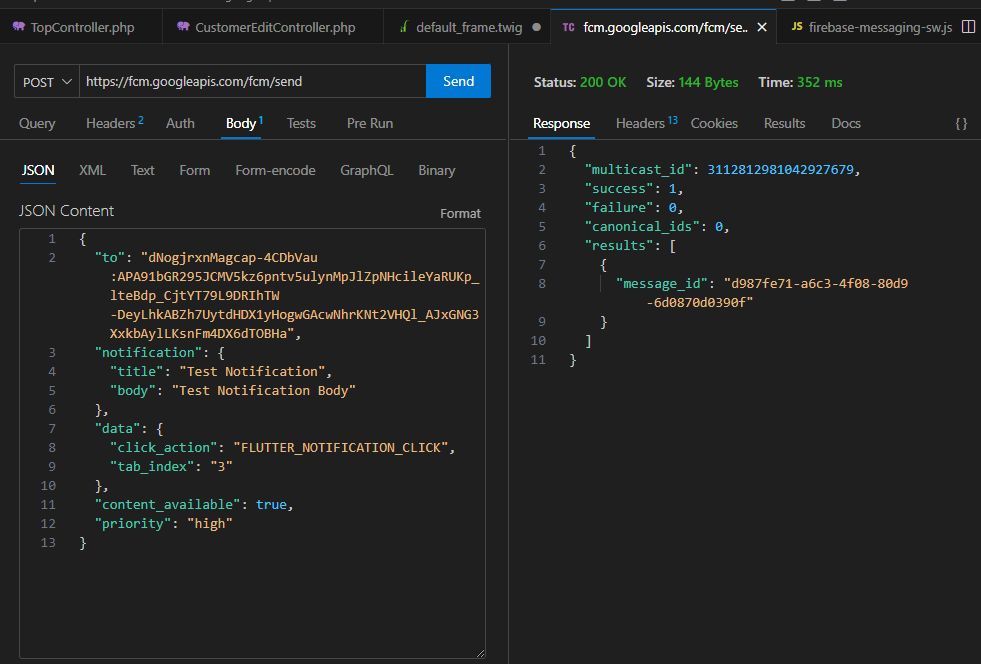This screenshot has width=981, height=664.
Task: Select the XML body type
Action: [x=93, y=170]
